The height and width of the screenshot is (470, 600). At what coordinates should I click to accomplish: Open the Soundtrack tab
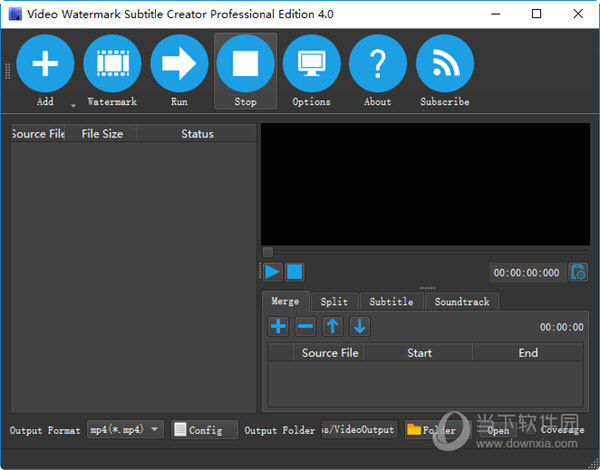(x=462, y=302)
